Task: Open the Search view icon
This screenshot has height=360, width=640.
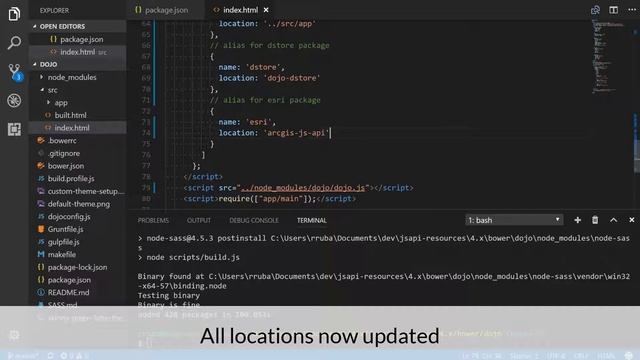Action: pyautogui.click(x=14, y=42)
